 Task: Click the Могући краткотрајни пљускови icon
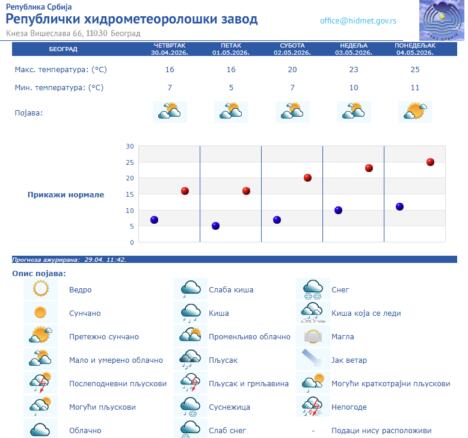[313, 382]
